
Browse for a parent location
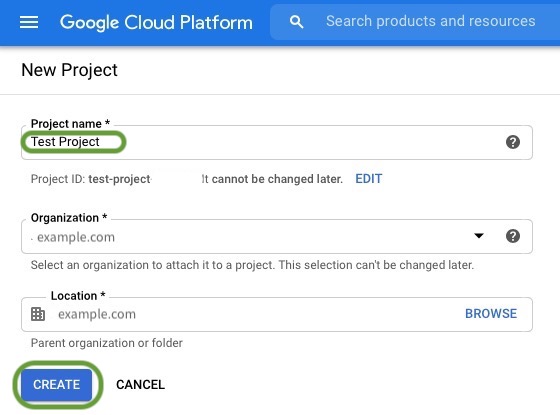[x=491, y=314]
